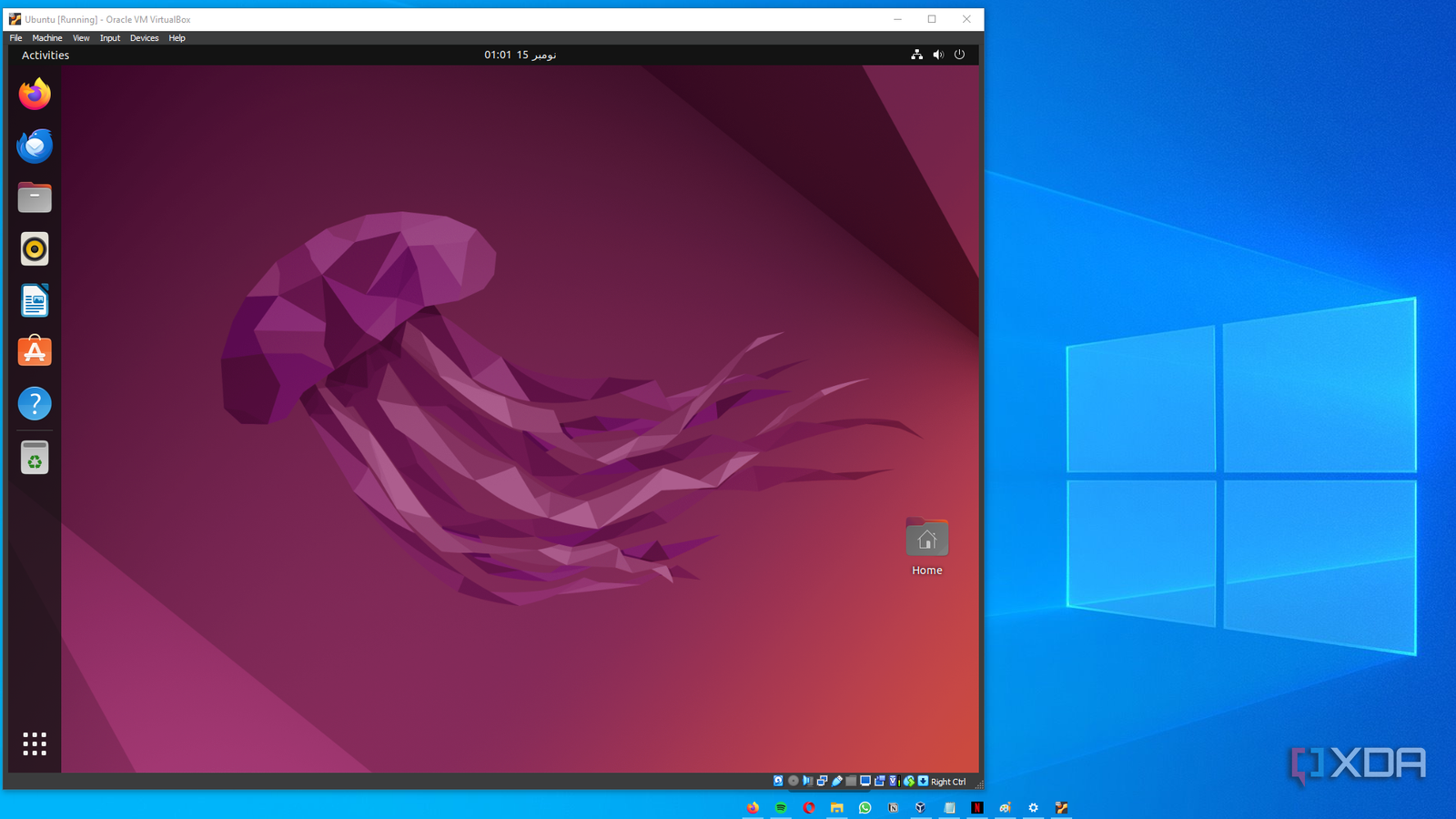1456x819 pixels.
Task: Open the Trash in the dock
Action: click(x=35, y=459)
